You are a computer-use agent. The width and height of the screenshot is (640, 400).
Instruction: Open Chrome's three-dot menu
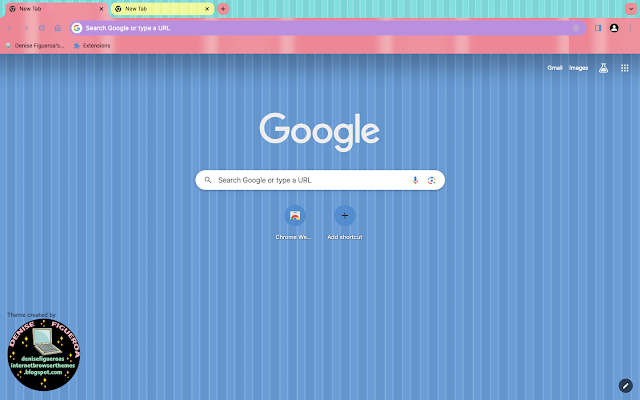(630, 28)
